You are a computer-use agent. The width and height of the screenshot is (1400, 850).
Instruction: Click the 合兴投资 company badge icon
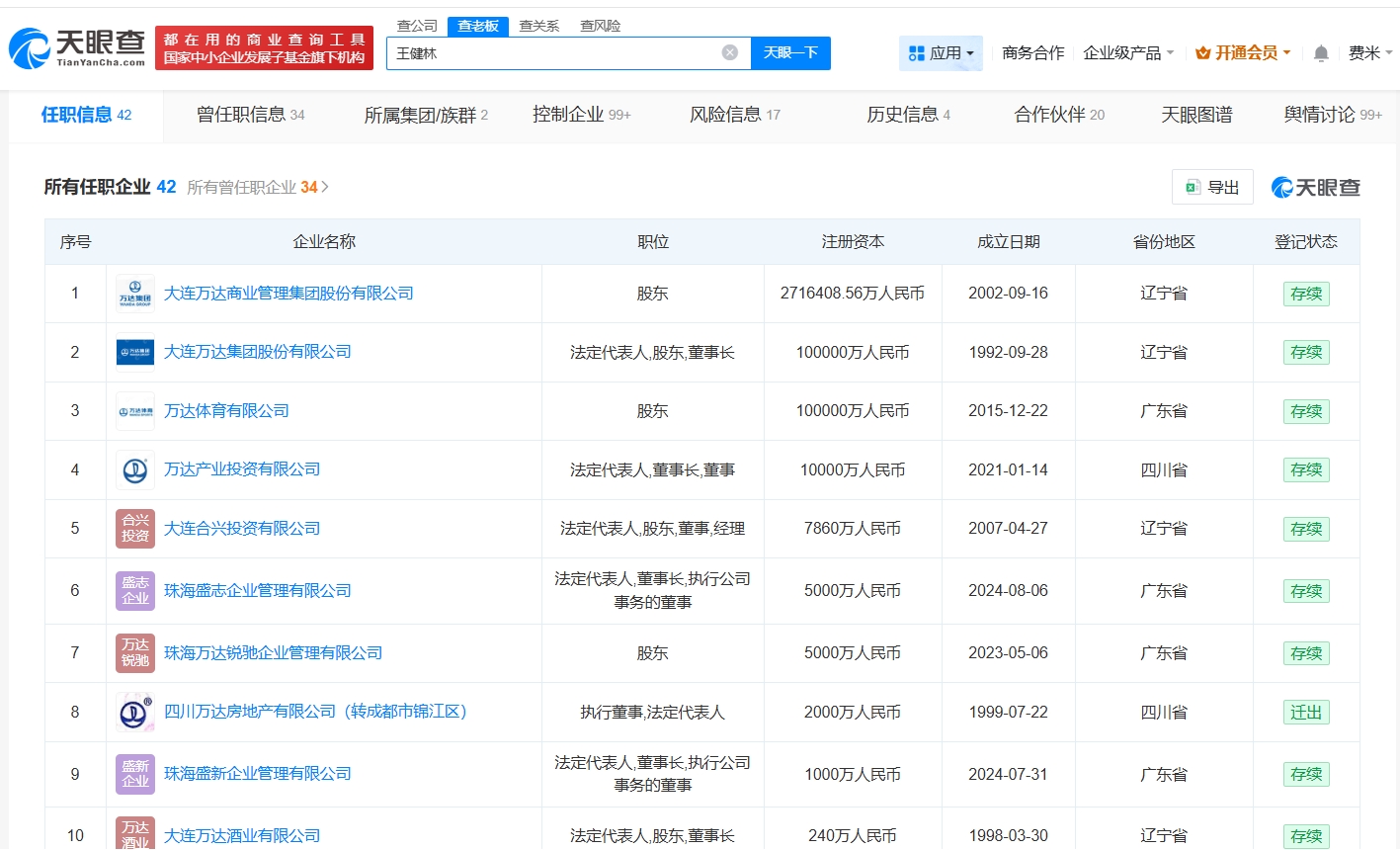point(135,529)
